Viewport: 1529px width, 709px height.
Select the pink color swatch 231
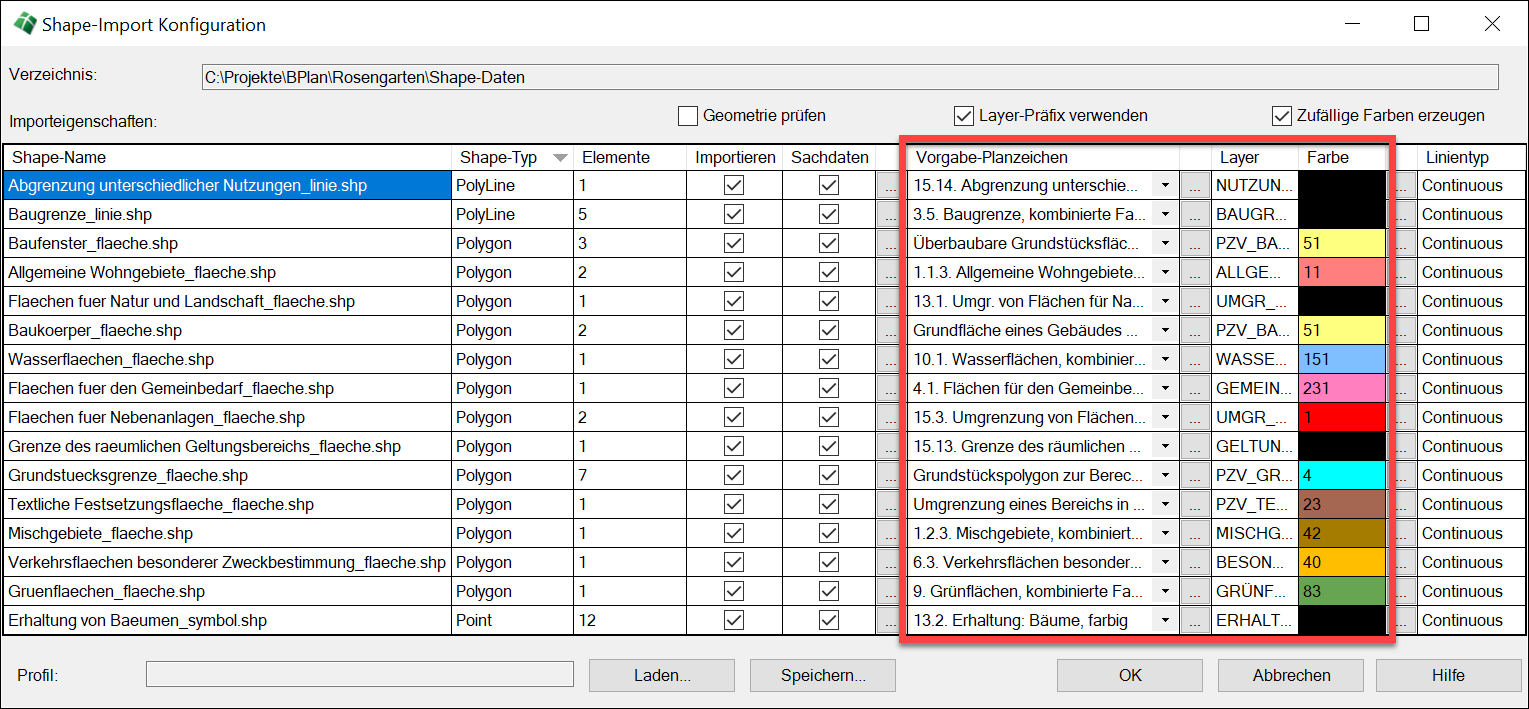pos(1341,388)
